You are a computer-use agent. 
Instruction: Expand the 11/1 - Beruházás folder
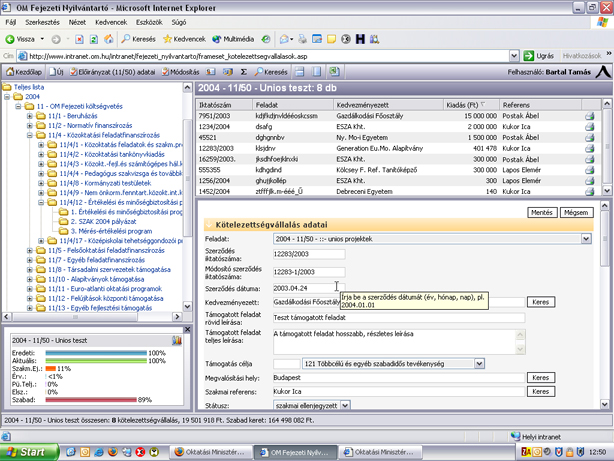click(x=30, y=116)
